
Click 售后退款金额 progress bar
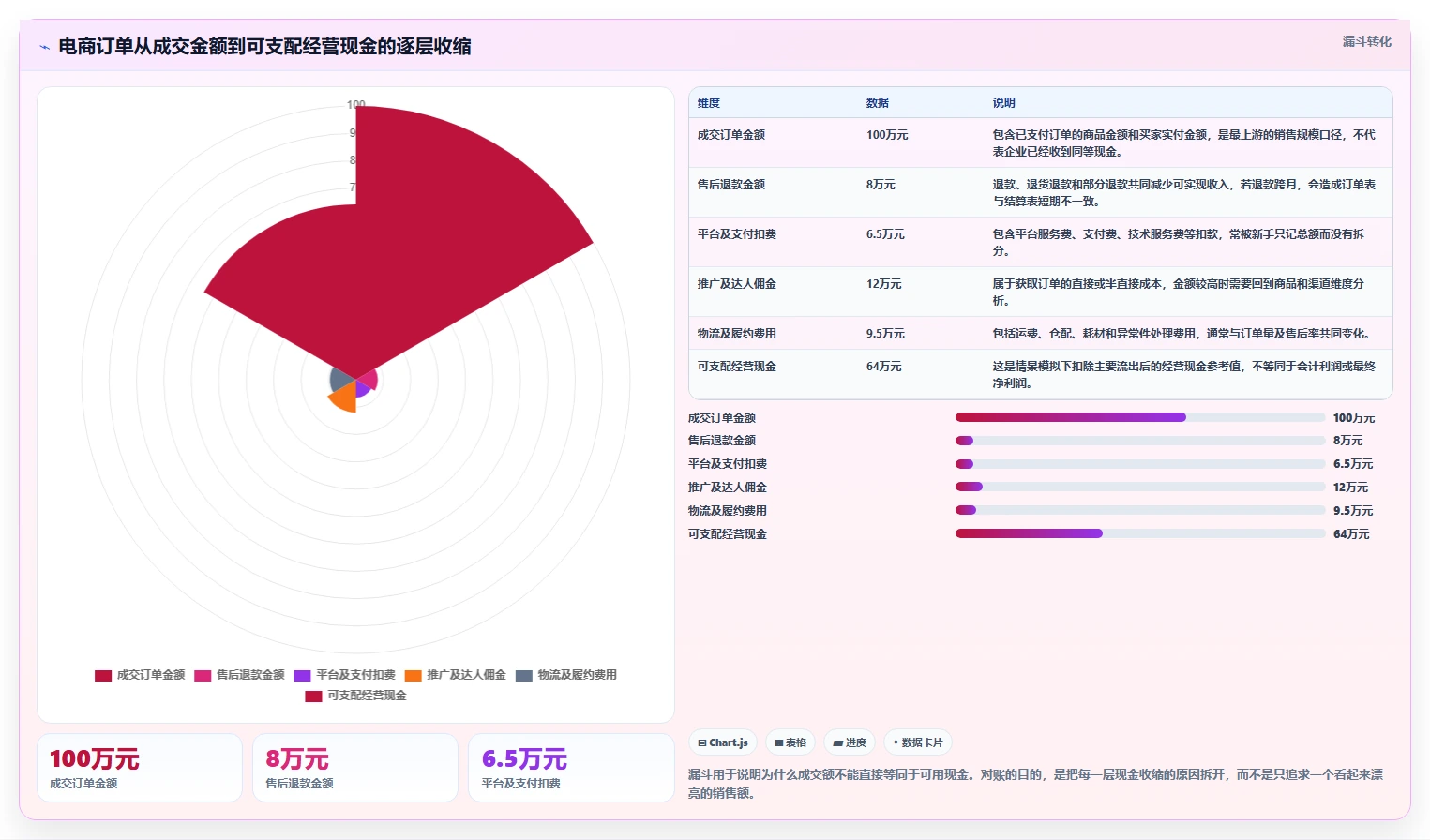click(x=1140, y=441)
